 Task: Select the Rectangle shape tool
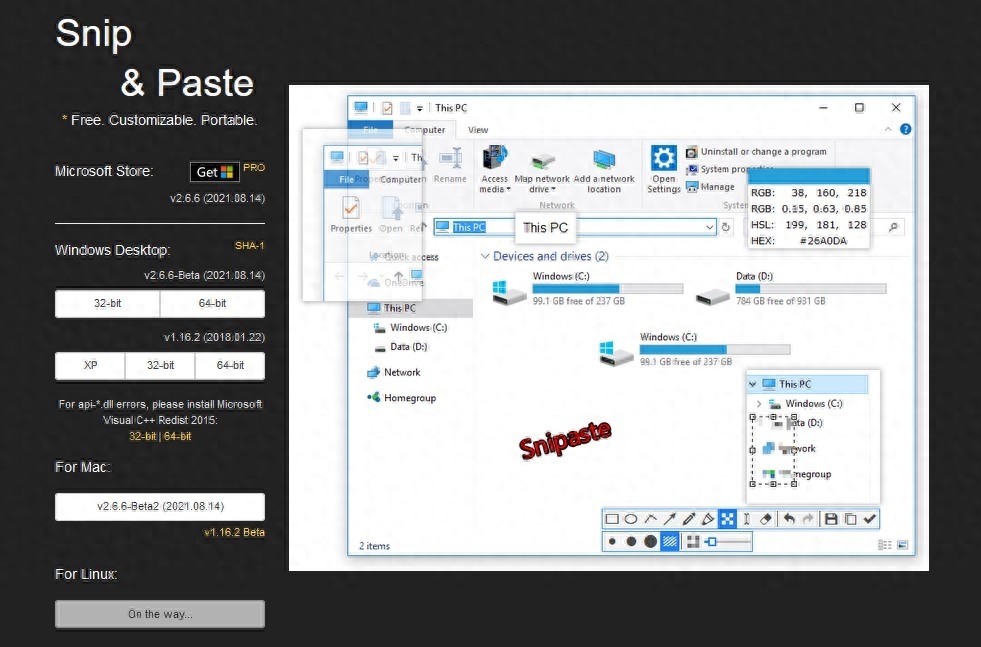(612, 519)
